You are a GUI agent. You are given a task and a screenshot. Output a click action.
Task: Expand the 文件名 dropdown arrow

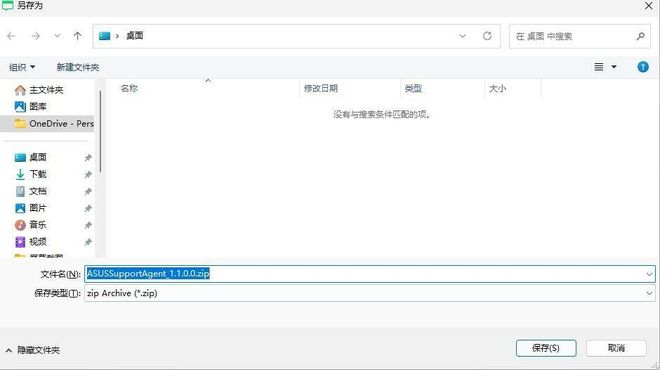click(x=649, y=274)
